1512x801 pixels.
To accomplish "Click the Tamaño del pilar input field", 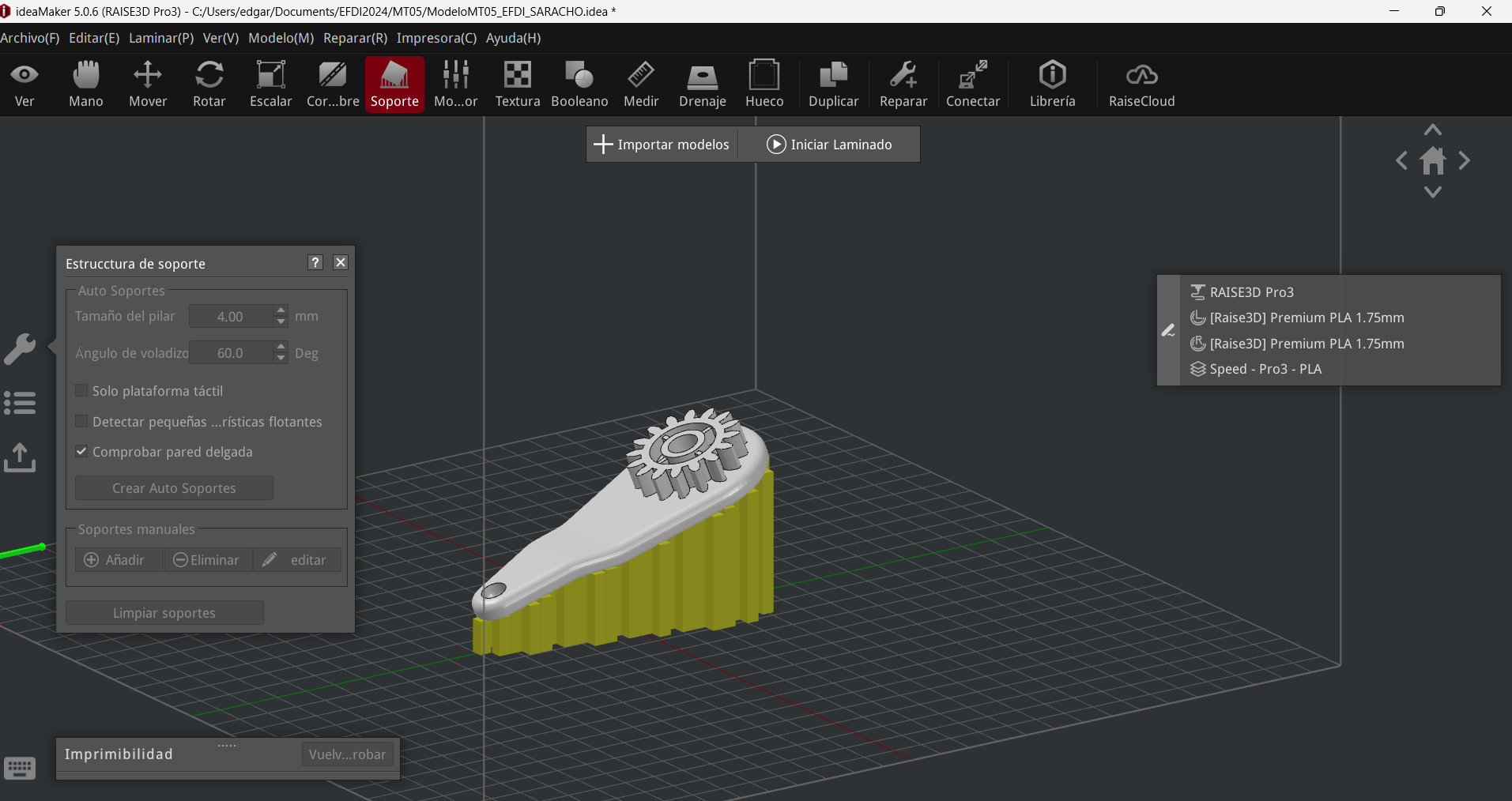I will click(231, 316).
